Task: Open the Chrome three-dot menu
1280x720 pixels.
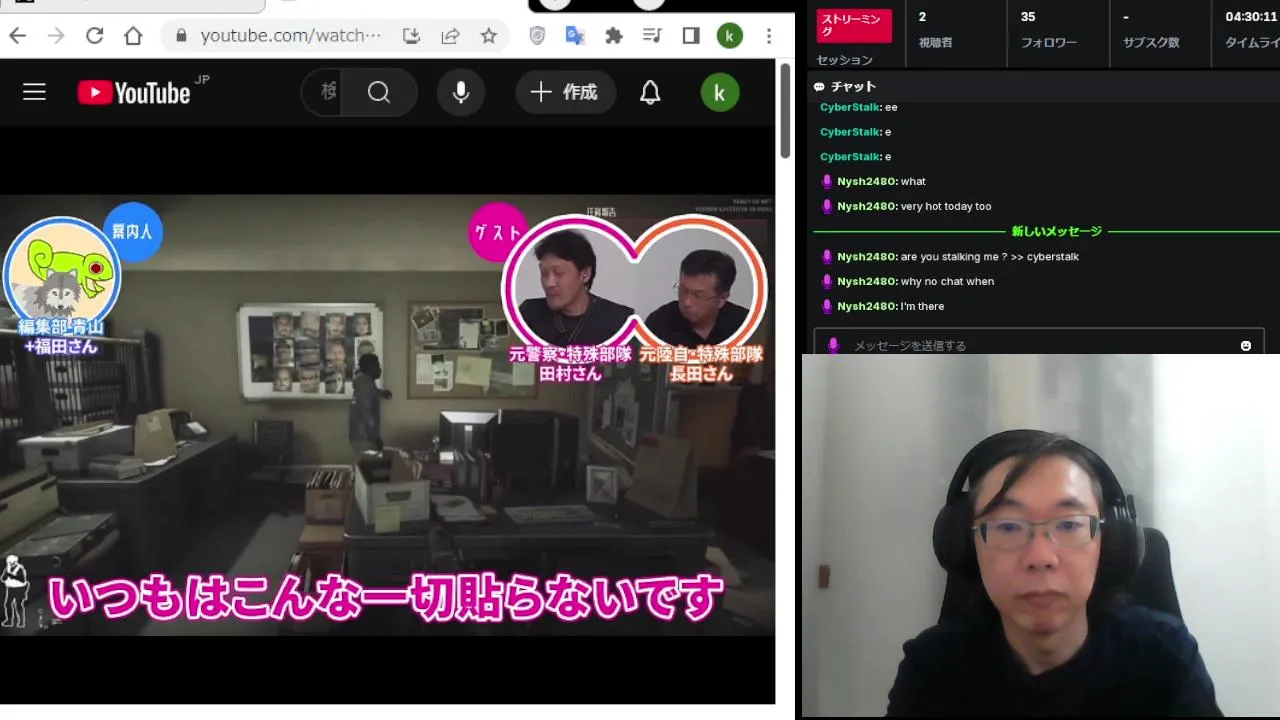Action: tap(768, 36)
